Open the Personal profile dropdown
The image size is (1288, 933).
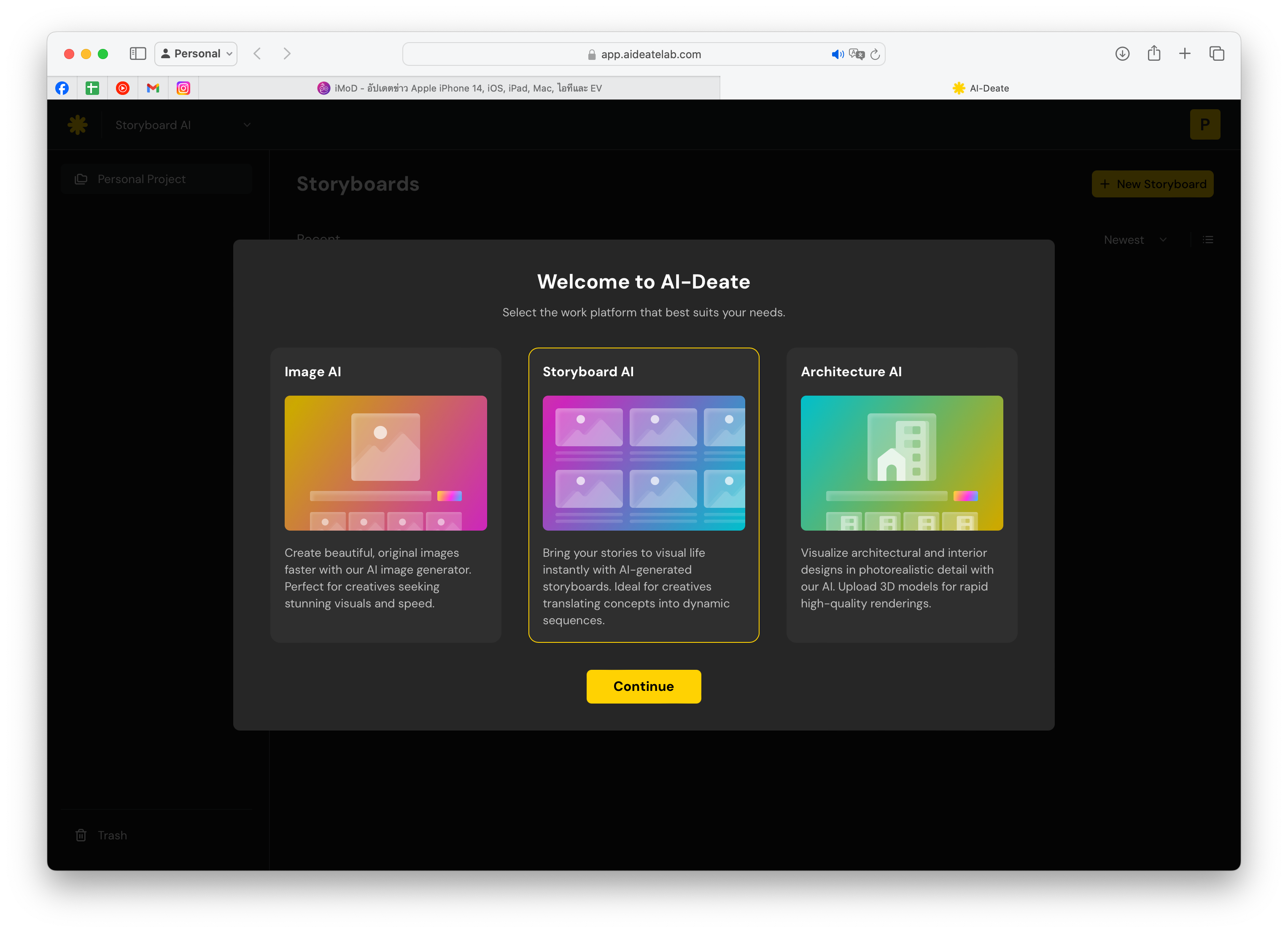196,54
